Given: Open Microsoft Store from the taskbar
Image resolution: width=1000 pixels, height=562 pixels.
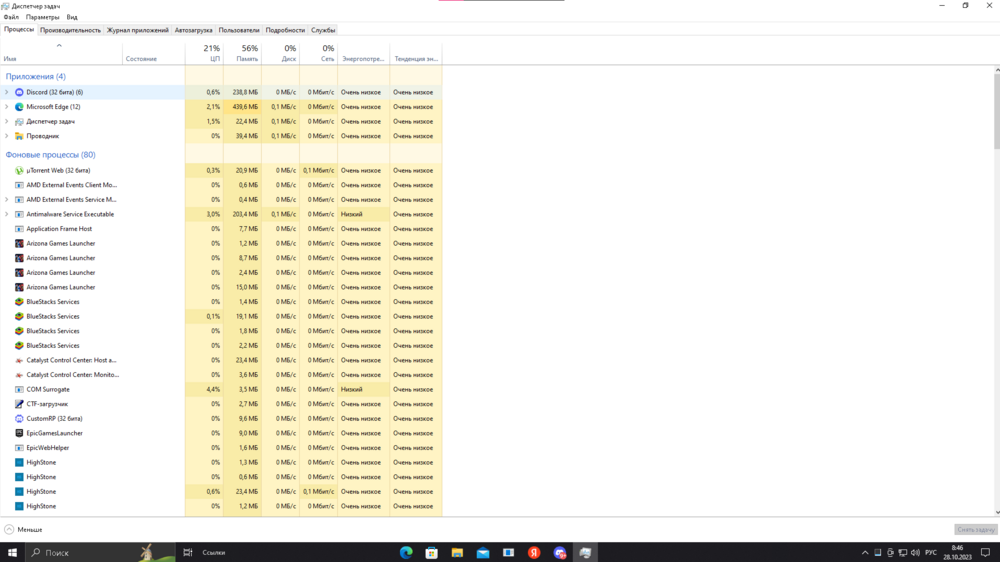Looking at the screenshot, I should (432, 552).
